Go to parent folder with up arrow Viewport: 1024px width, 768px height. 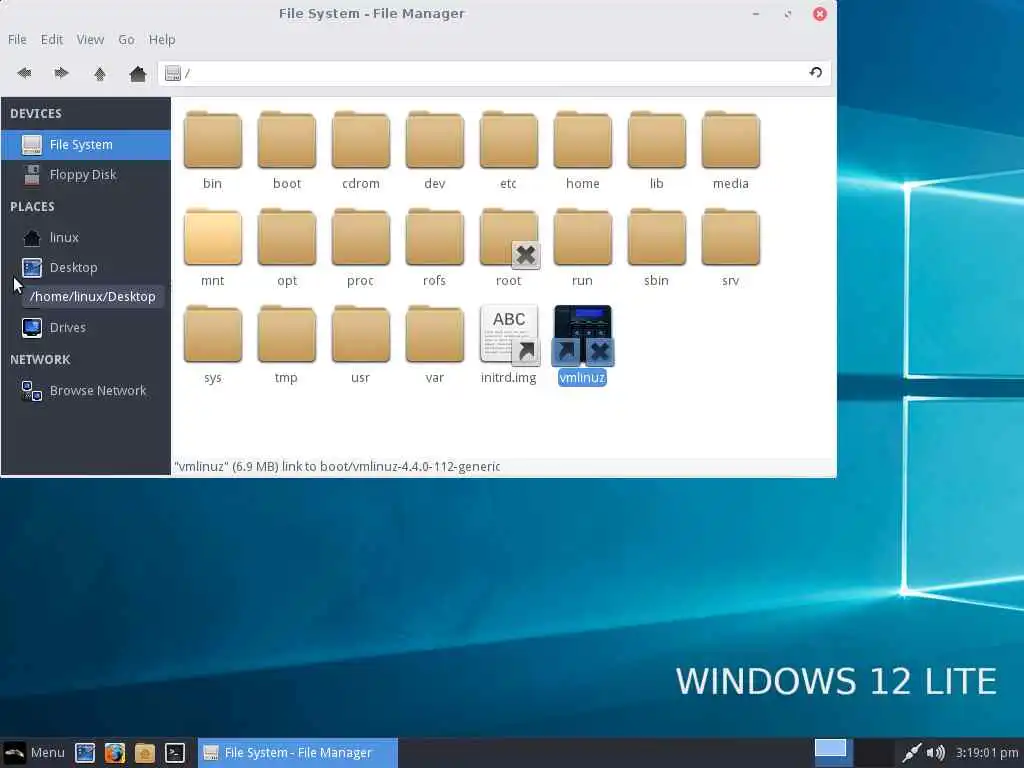click(99, 73)
